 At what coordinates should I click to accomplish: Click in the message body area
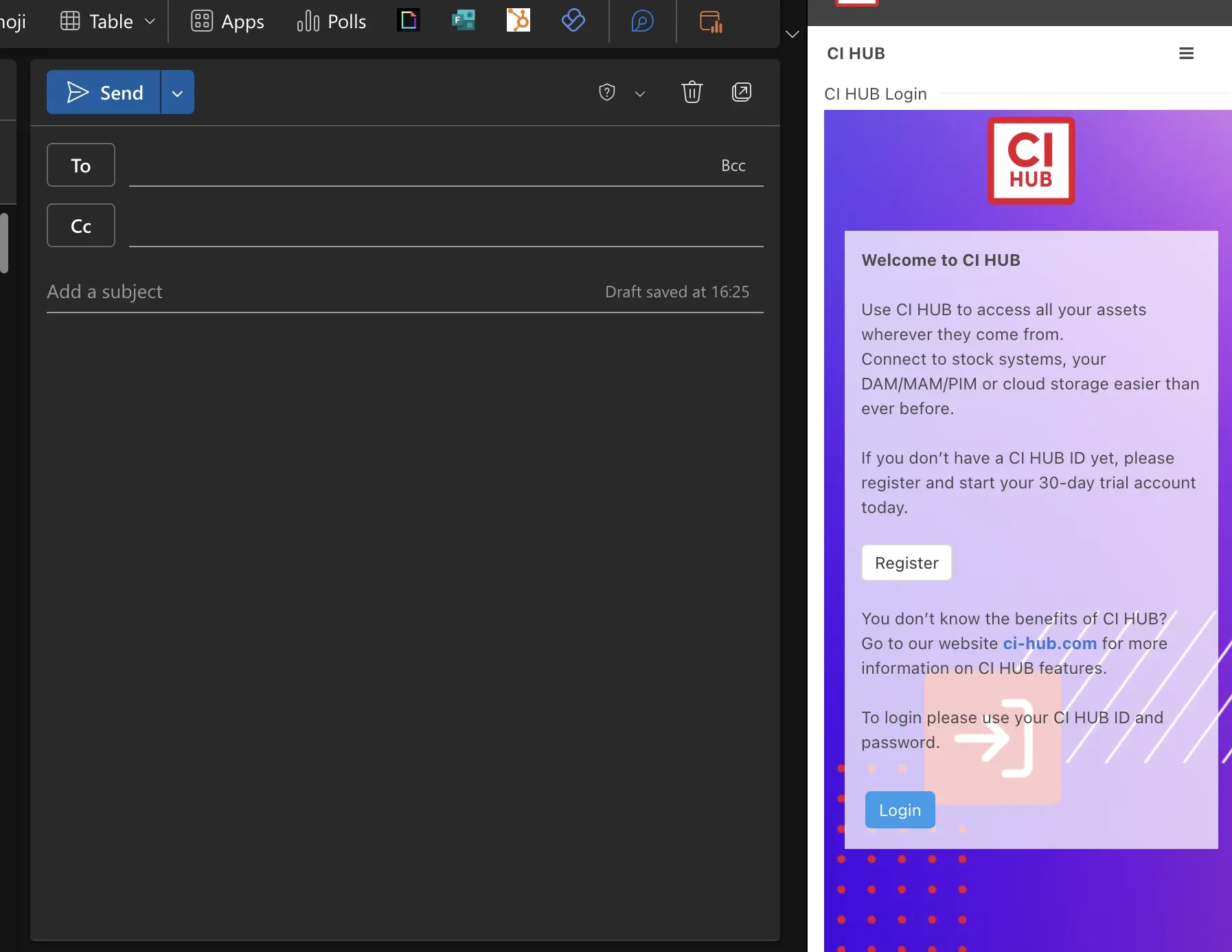405,625
